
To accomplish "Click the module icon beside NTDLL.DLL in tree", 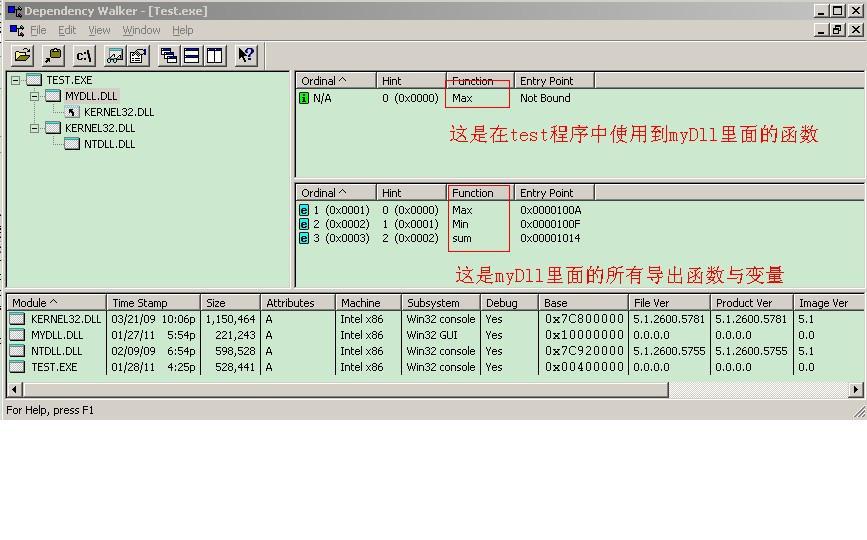I will (x=72, y=144).
